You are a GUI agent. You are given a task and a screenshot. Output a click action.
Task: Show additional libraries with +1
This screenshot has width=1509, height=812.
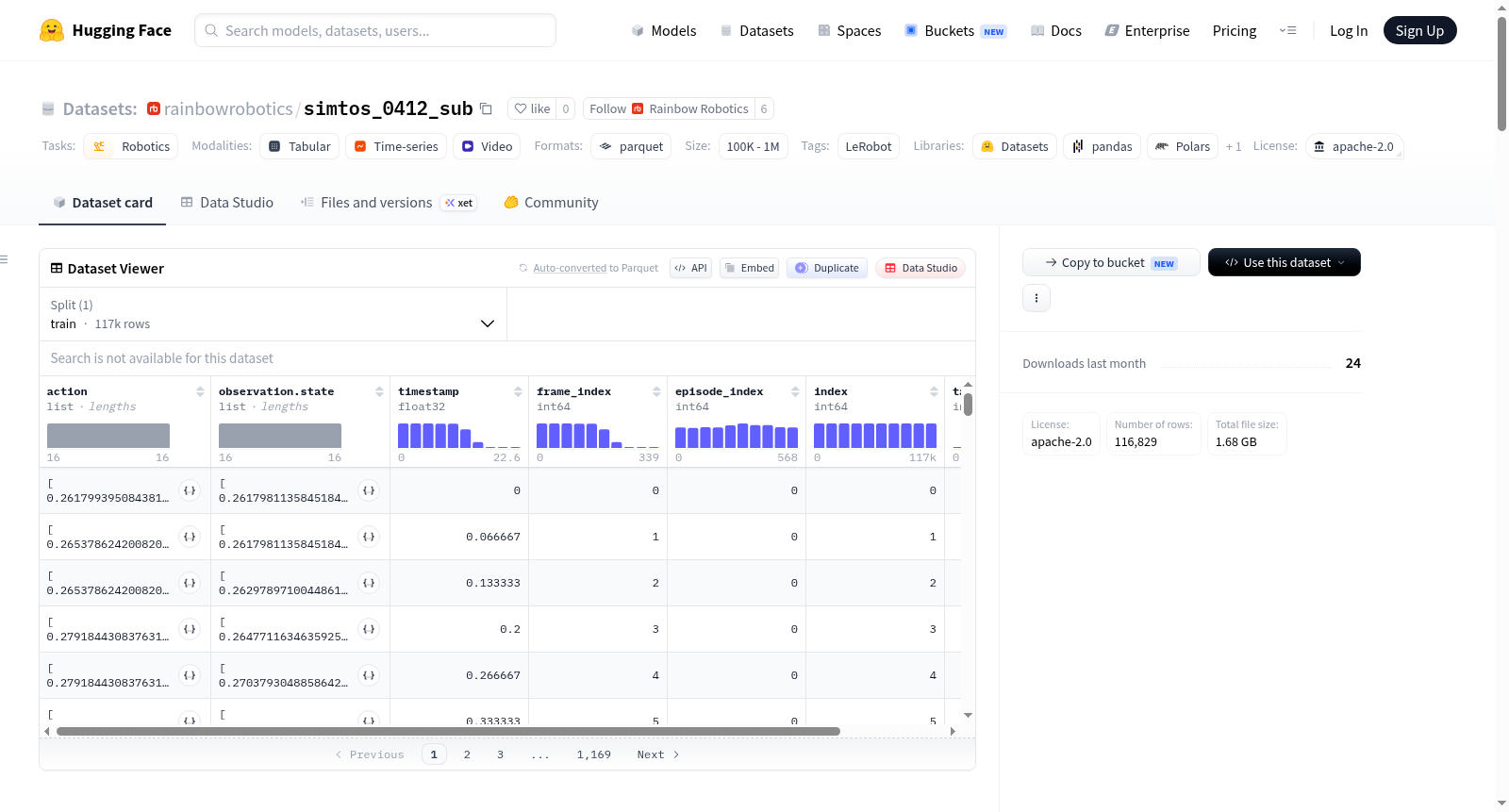click(1234, 146)
